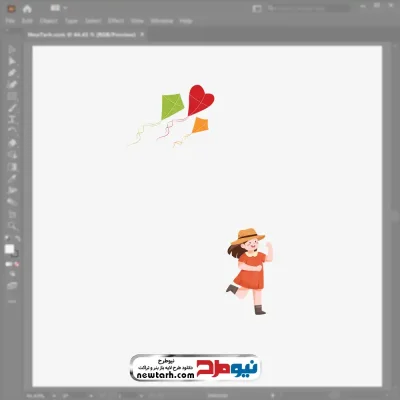Select the green kite on the artboard
This screenshot has width=400, height=400.
pyautogui.click(x=172, y=106)
